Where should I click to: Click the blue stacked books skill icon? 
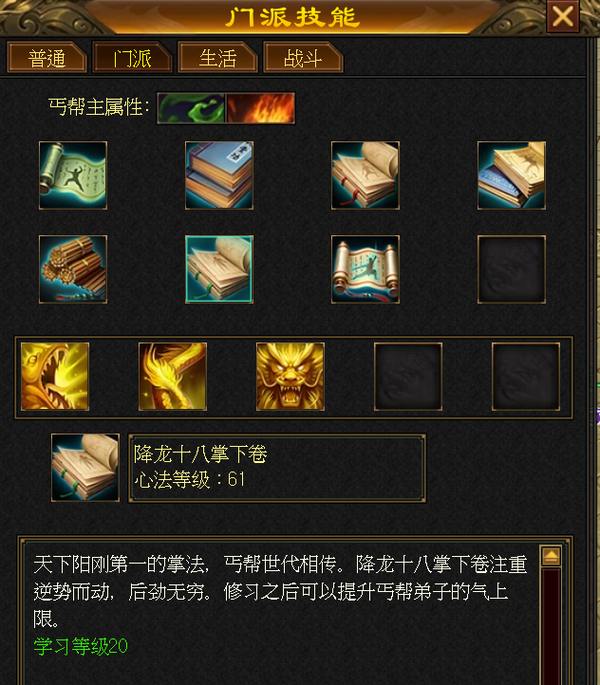point(219,175)
